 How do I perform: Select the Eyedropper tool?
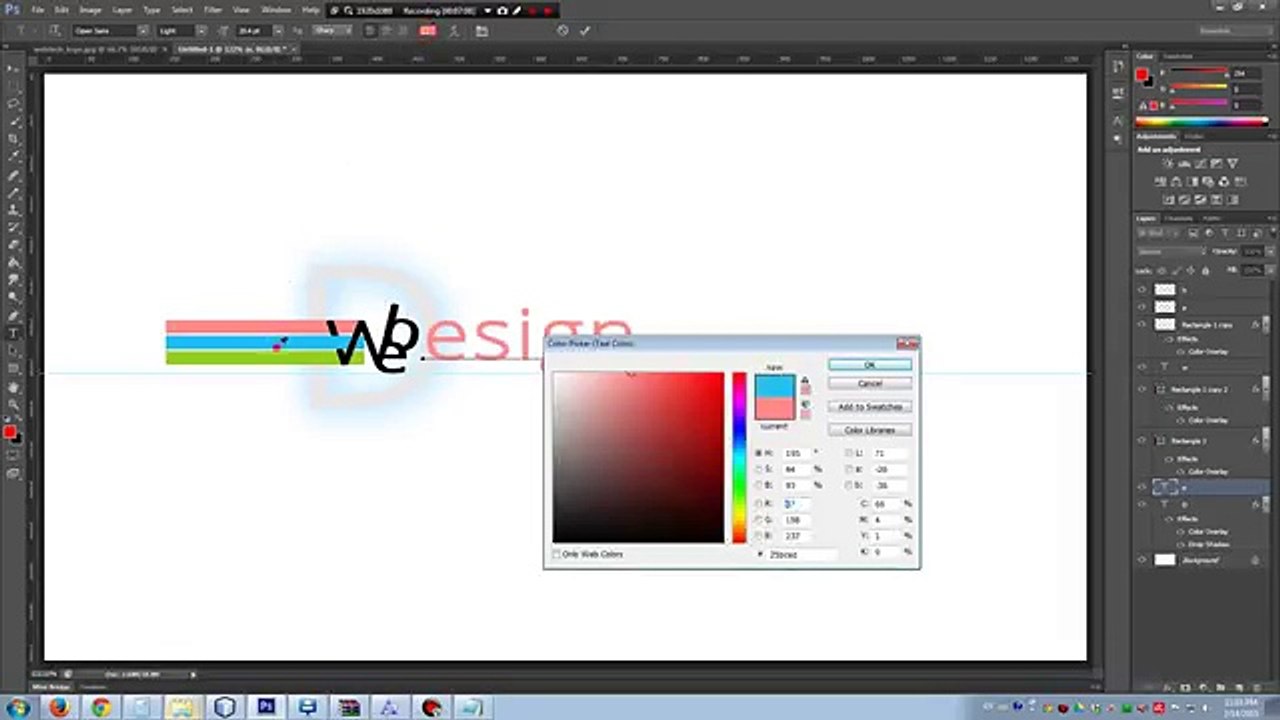pyautogui.click(x=14, y=156)
